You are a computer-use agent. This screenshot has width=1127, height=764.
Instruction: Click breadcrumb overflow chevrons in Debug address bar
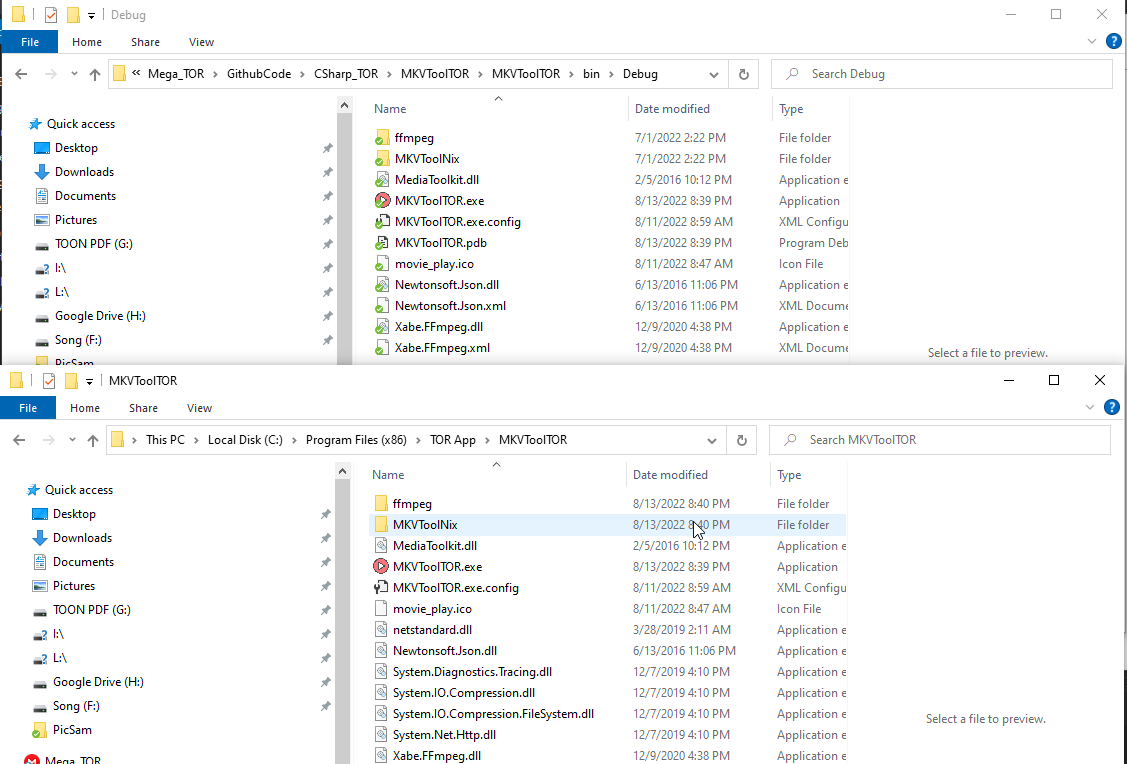click(136, 73)
